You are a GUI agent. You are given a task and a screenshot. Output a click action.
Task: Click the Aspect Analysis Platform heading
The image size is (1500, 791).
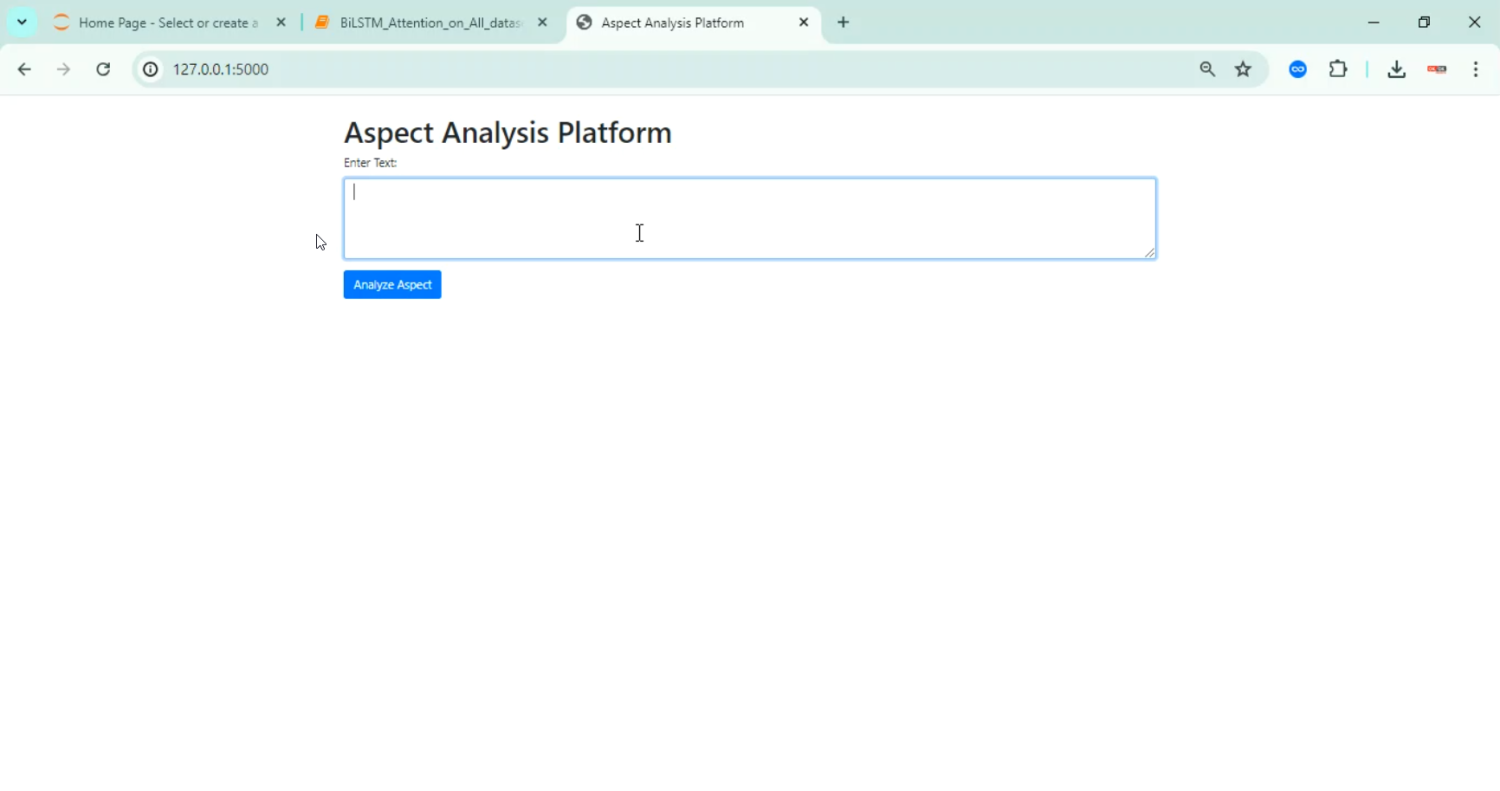click(508, 132)
